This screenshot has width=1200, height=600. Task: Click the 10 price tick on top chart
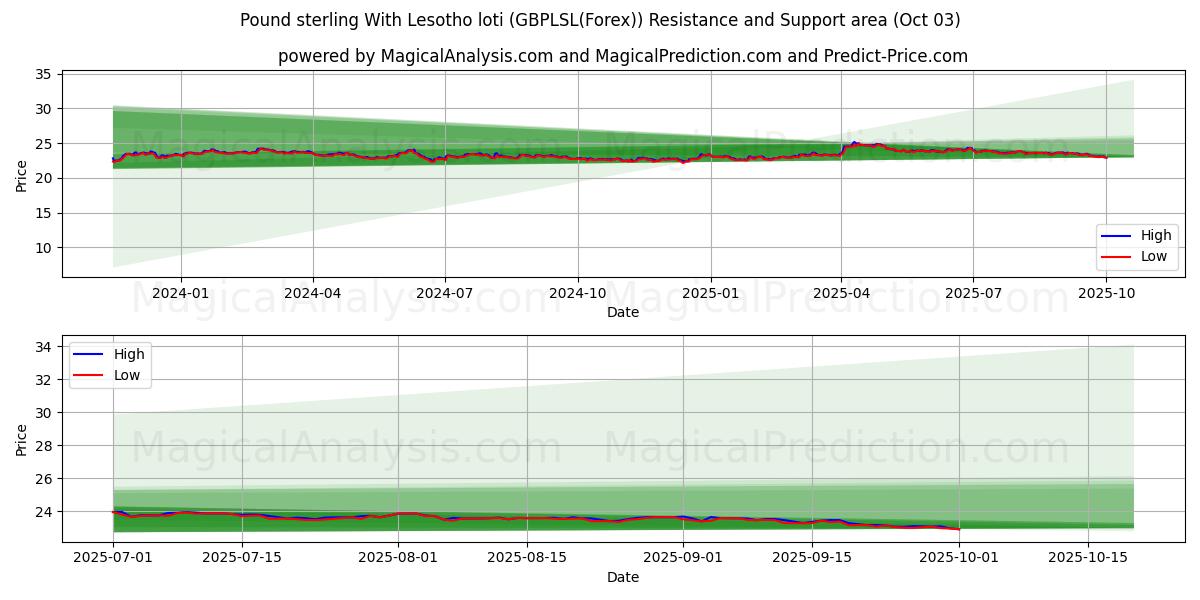[43, 248]
